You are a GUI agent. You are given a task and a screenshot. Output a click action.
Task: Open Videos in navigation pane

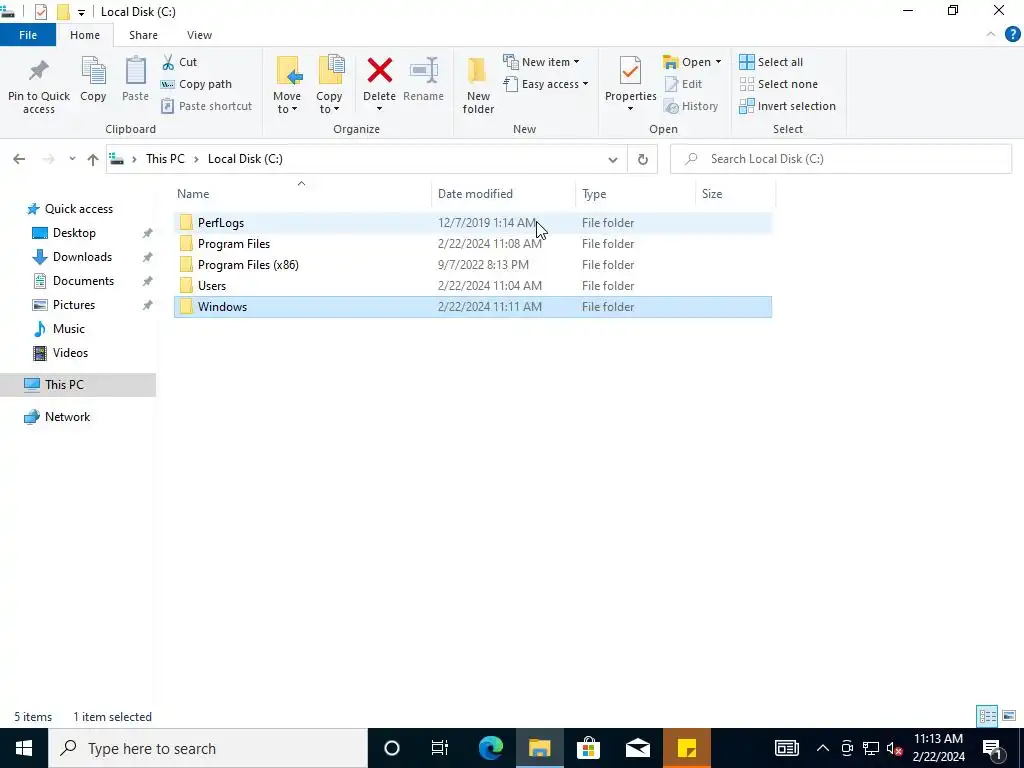coord(70,353)
